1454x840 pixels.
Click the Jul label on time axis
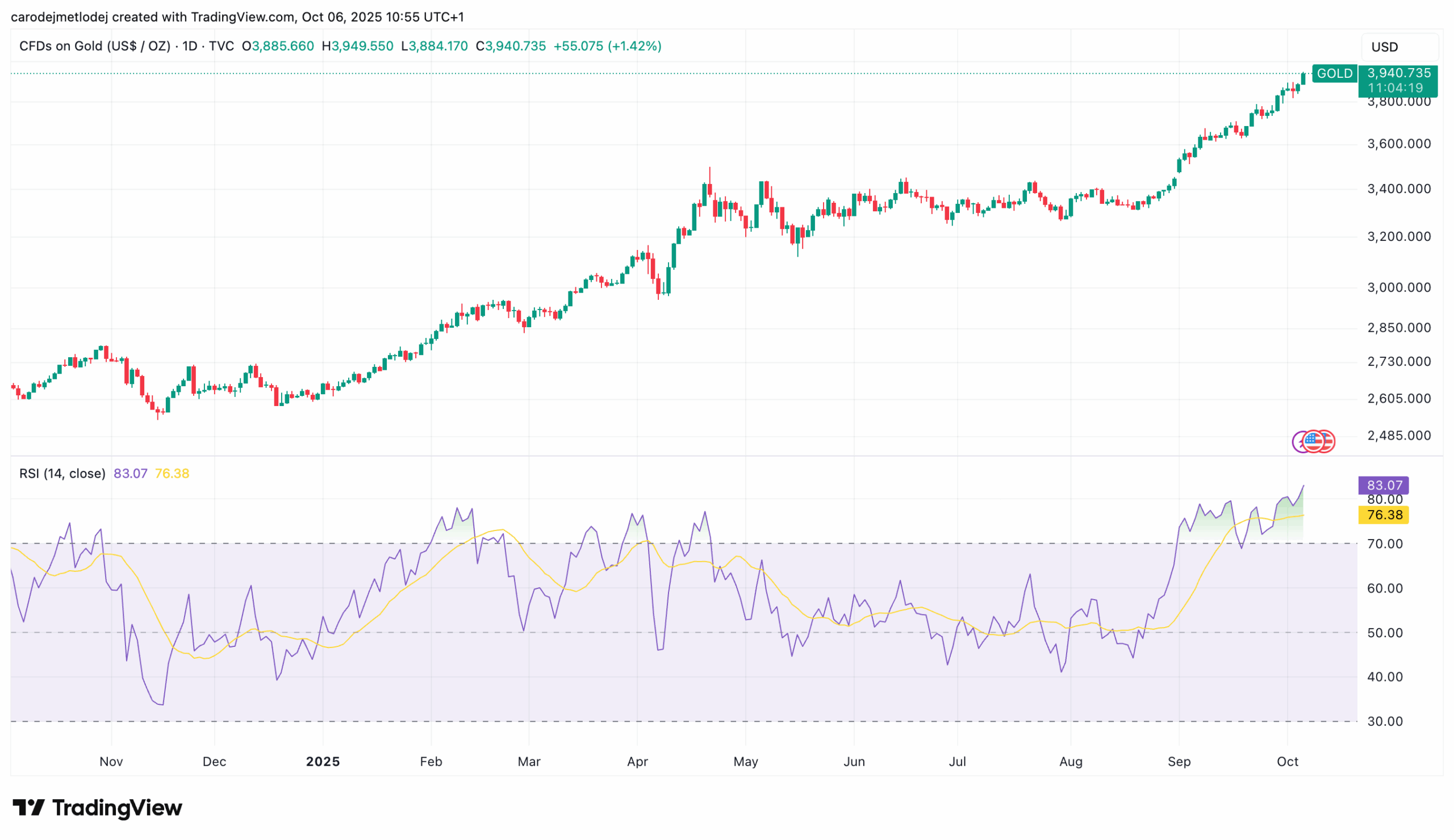[958, 762]
